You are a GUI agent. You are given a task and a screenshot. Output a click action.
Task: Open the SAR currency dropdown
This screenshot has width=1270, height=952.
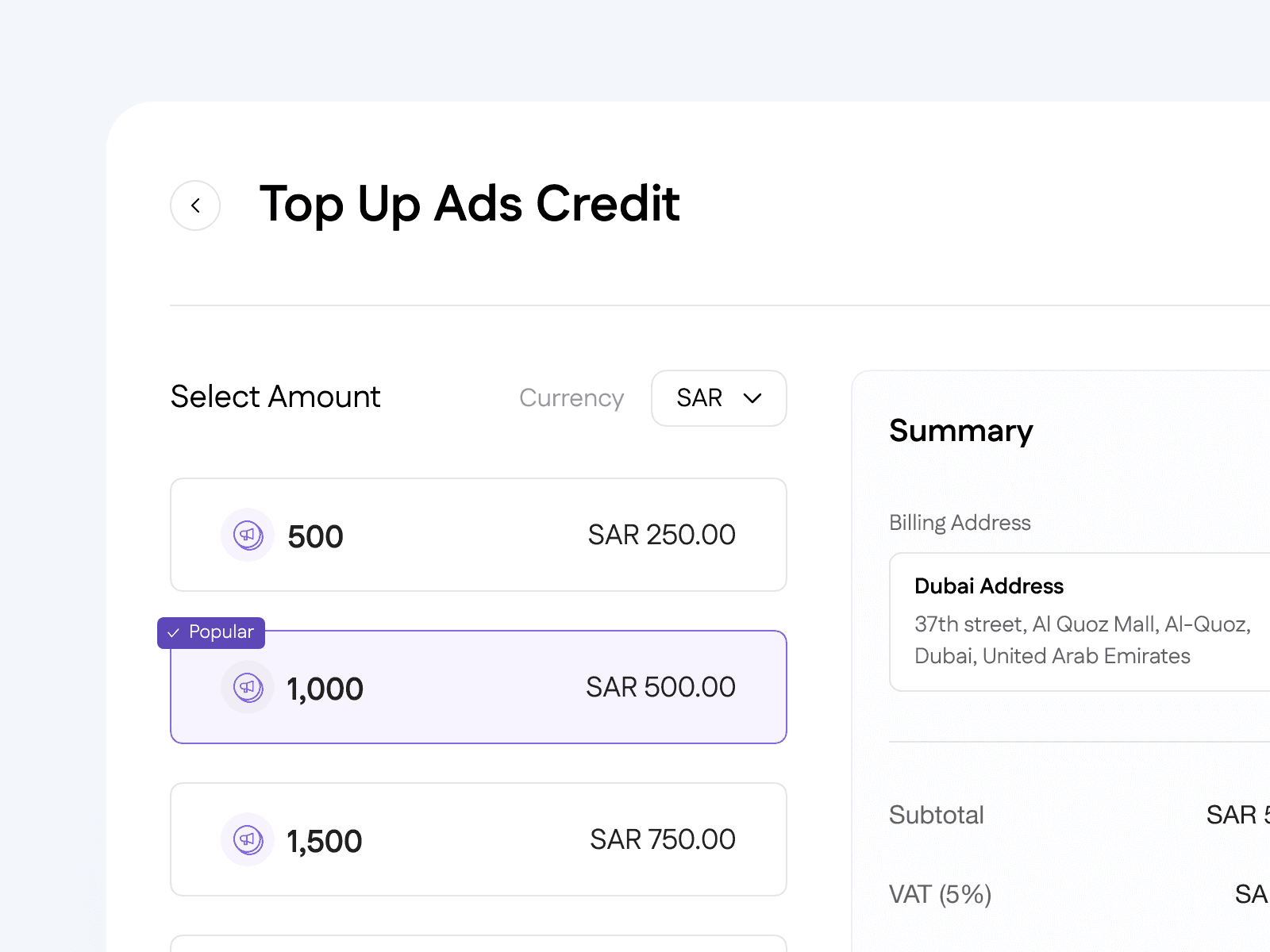pyautogui.click(x=719, y=398)
